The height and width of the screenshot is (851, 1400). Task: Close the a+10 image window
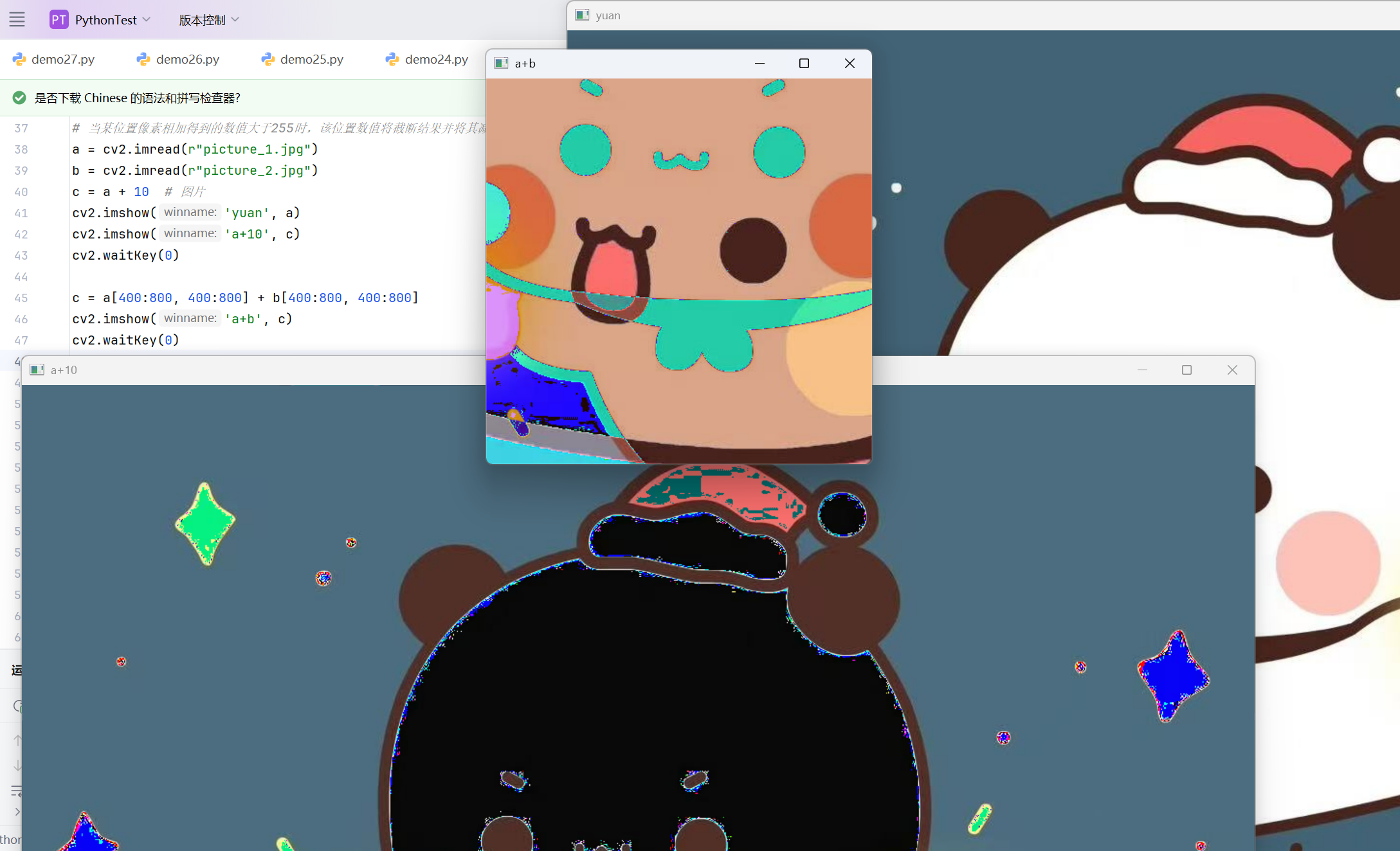(x=1232, y=370)
